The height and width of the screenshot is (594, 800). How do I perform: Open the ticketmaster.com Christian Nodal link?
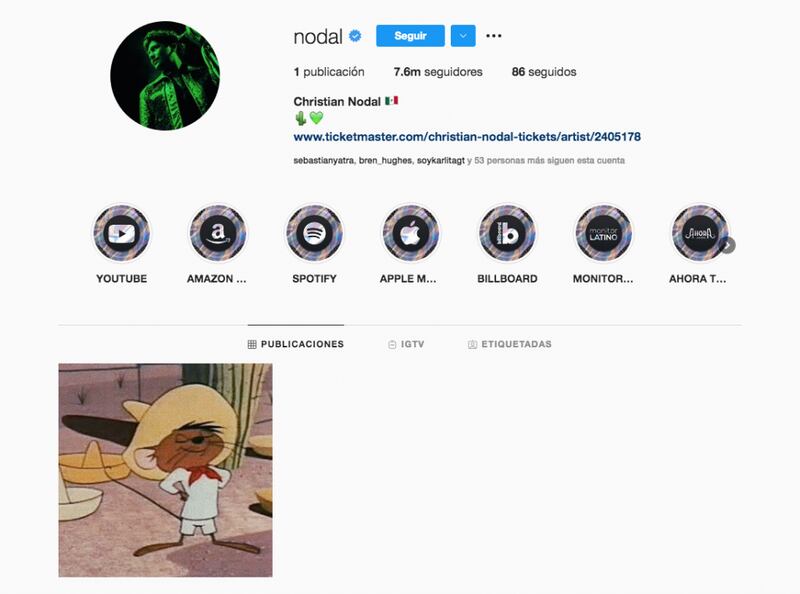point(467,137)
